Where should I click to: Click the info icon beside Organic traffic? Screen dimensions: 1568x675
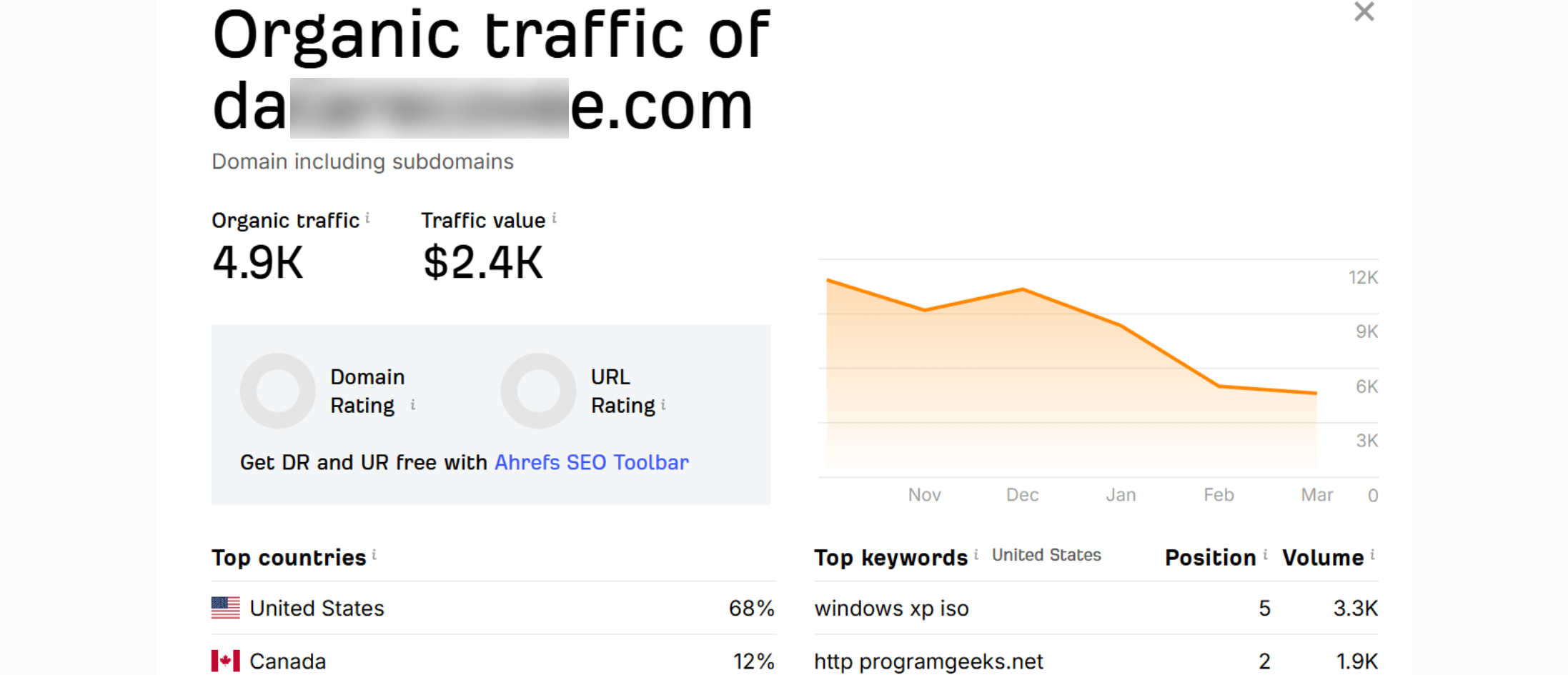[x=367, y=218]
